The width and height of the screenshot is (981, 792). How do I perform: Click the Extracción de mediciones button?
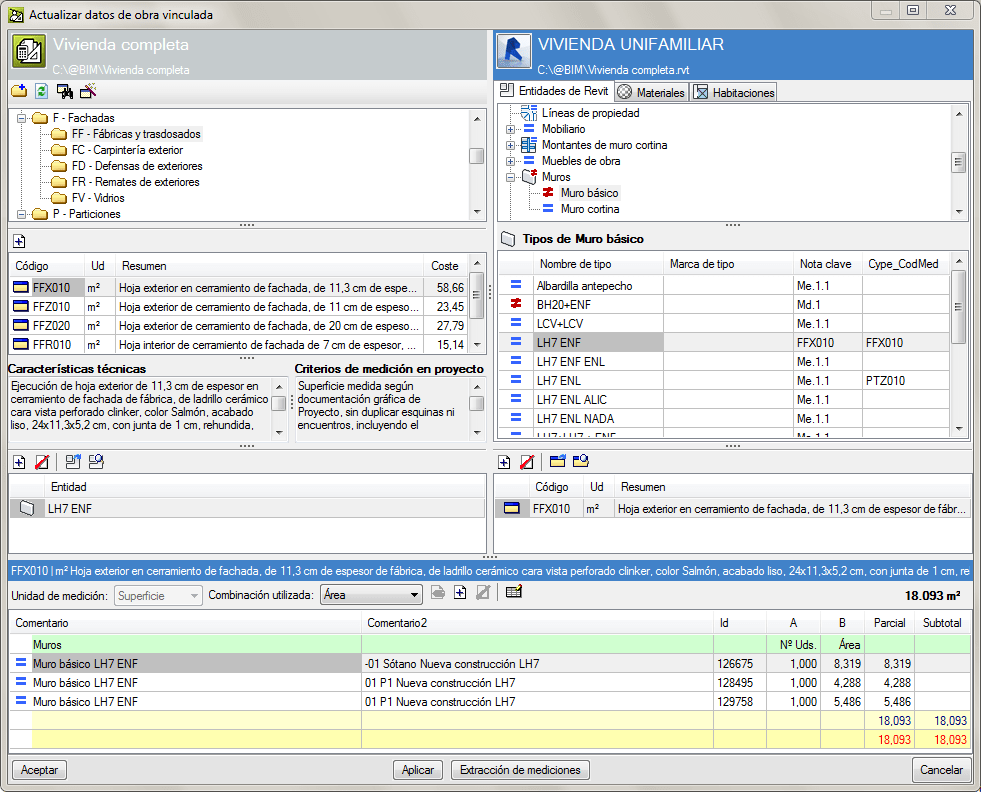coord(519,770)
